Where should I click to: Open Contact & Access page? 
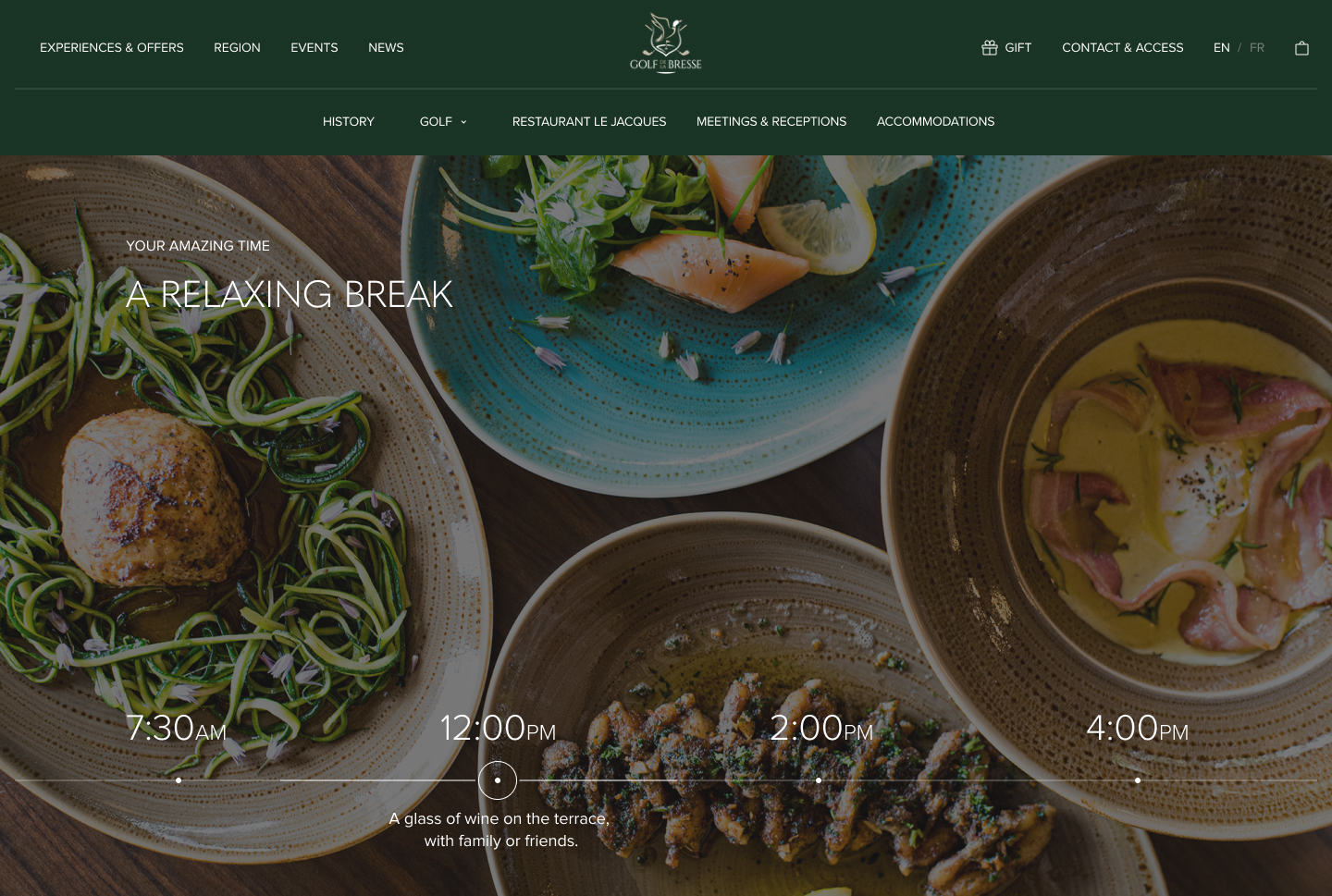[x=1122, y=47]
